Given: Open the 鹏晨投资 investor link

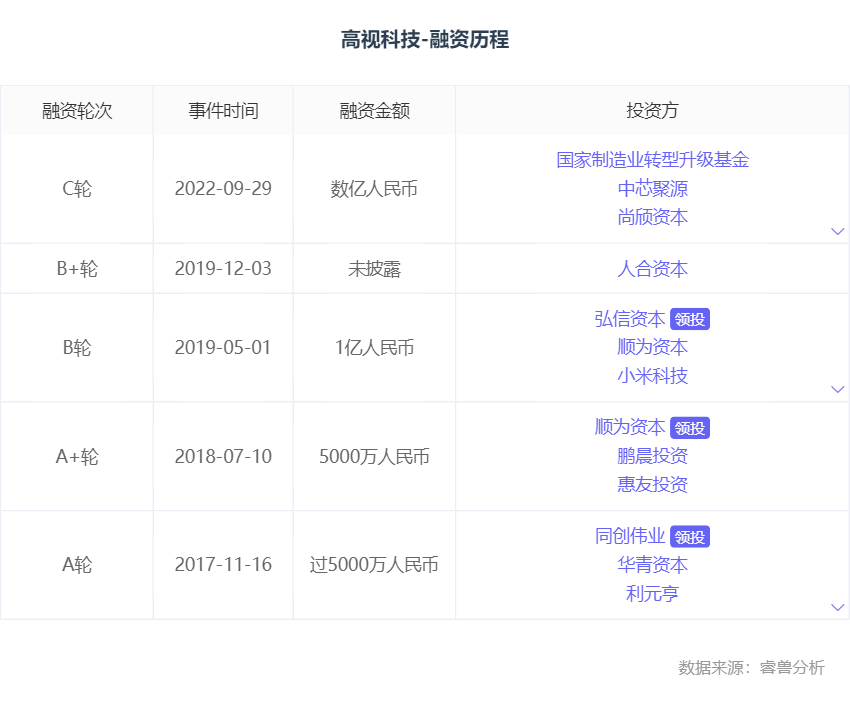Looking at the screenshot, I should [x=653, y=456].
